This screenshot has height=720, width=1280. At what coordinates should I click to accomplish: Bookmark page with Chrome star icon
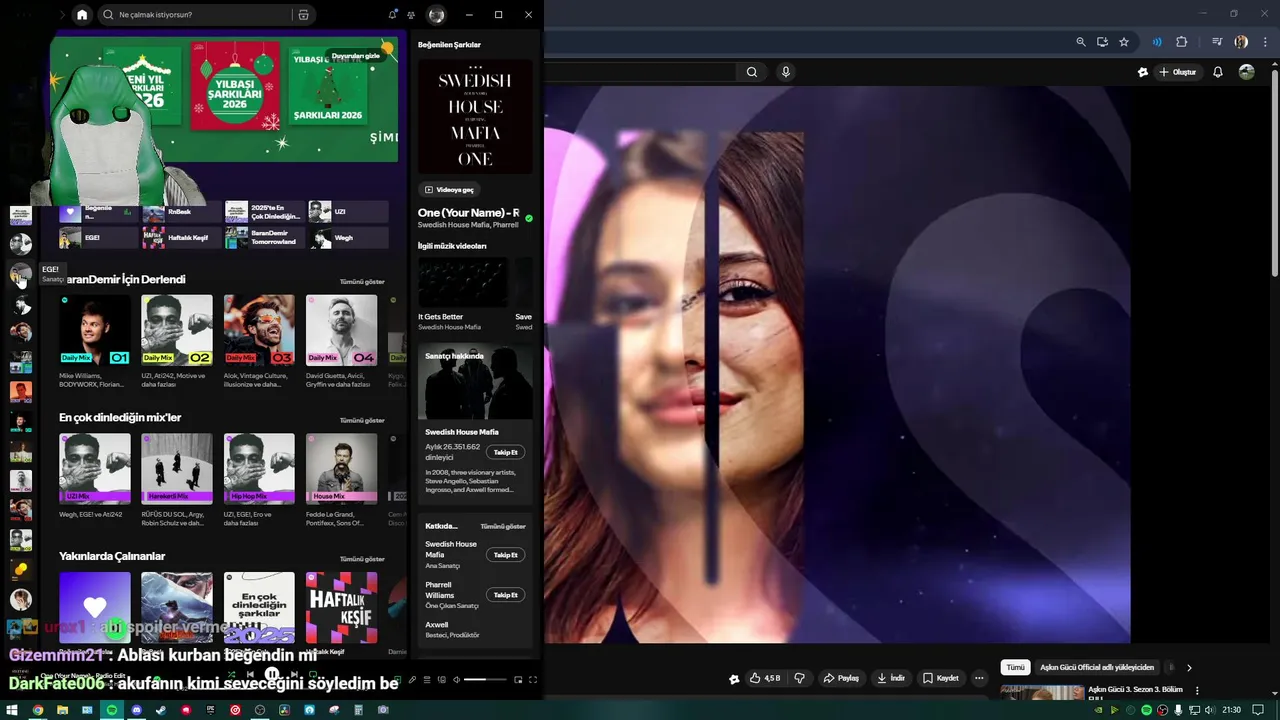tap(1124, 42)
